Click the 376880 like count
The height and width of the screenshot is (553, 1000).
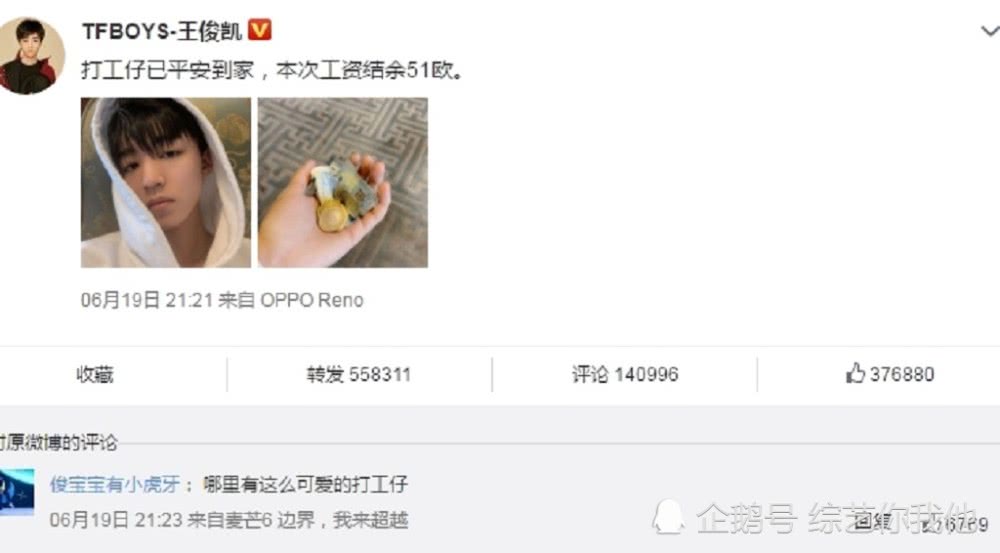point(902,374)
